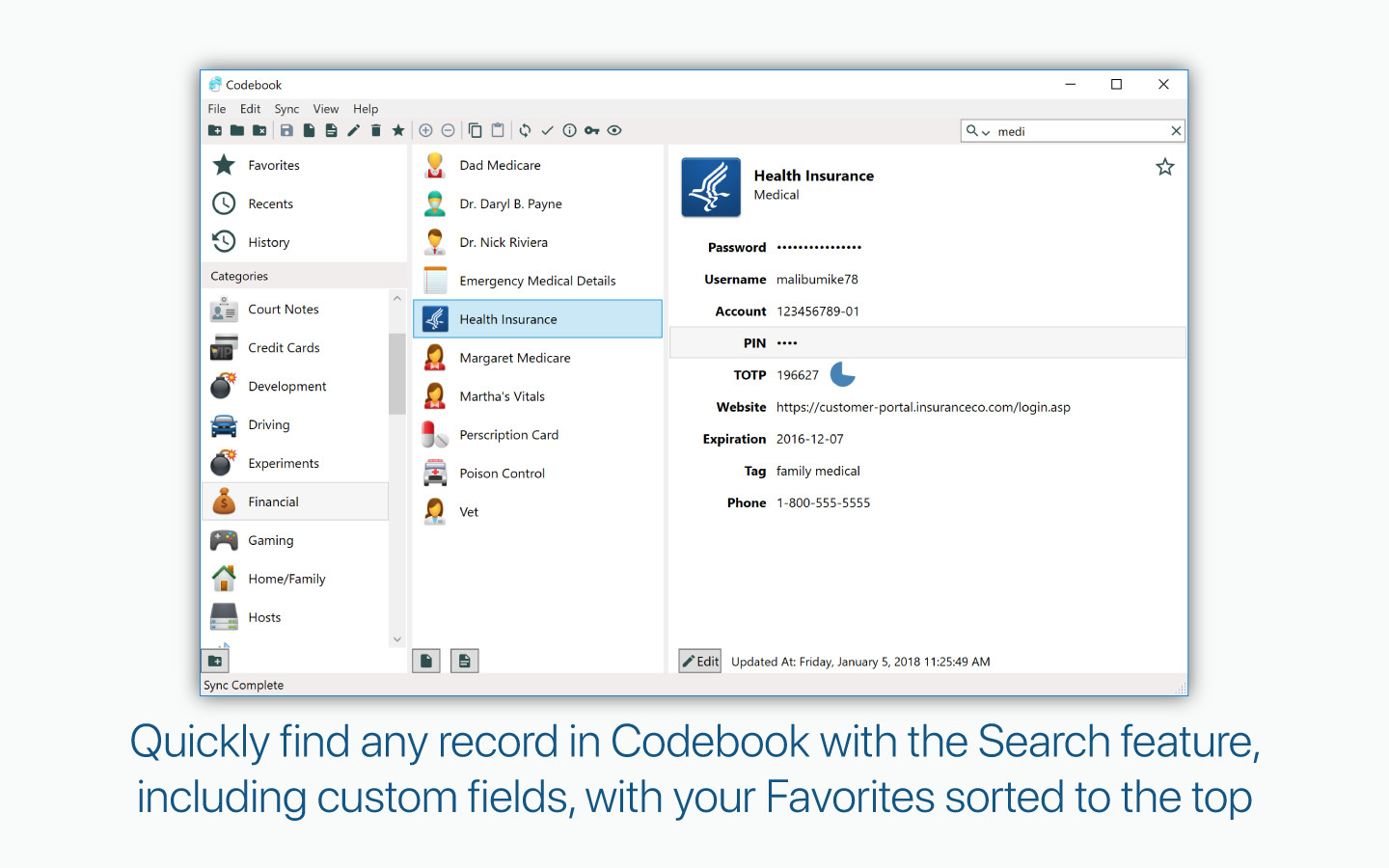
Task: Open the Dr. Nick Riviera entry
Action: [x=538, y=242]
